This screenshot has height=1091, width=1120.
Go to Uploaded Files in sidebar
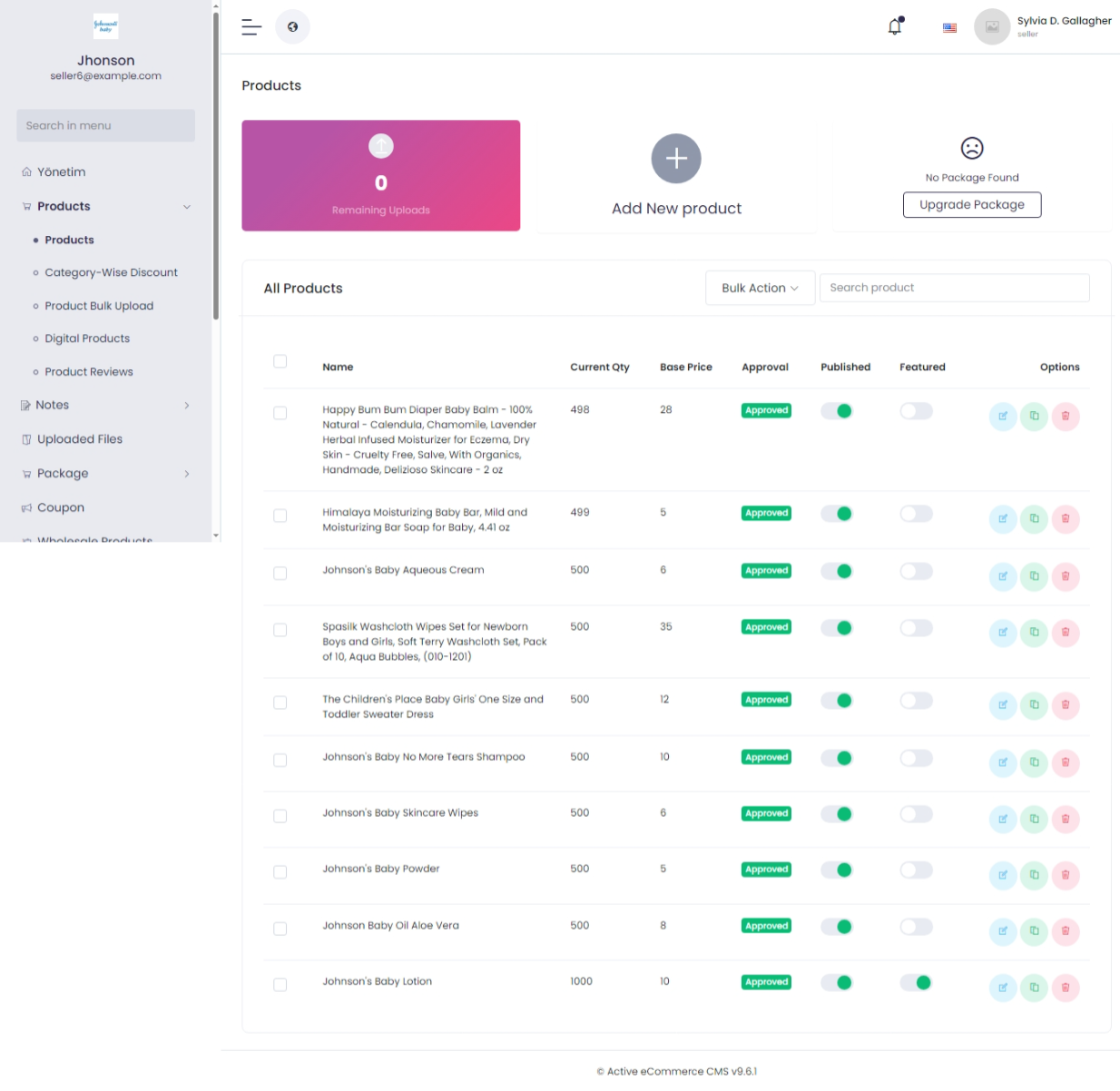80,439
